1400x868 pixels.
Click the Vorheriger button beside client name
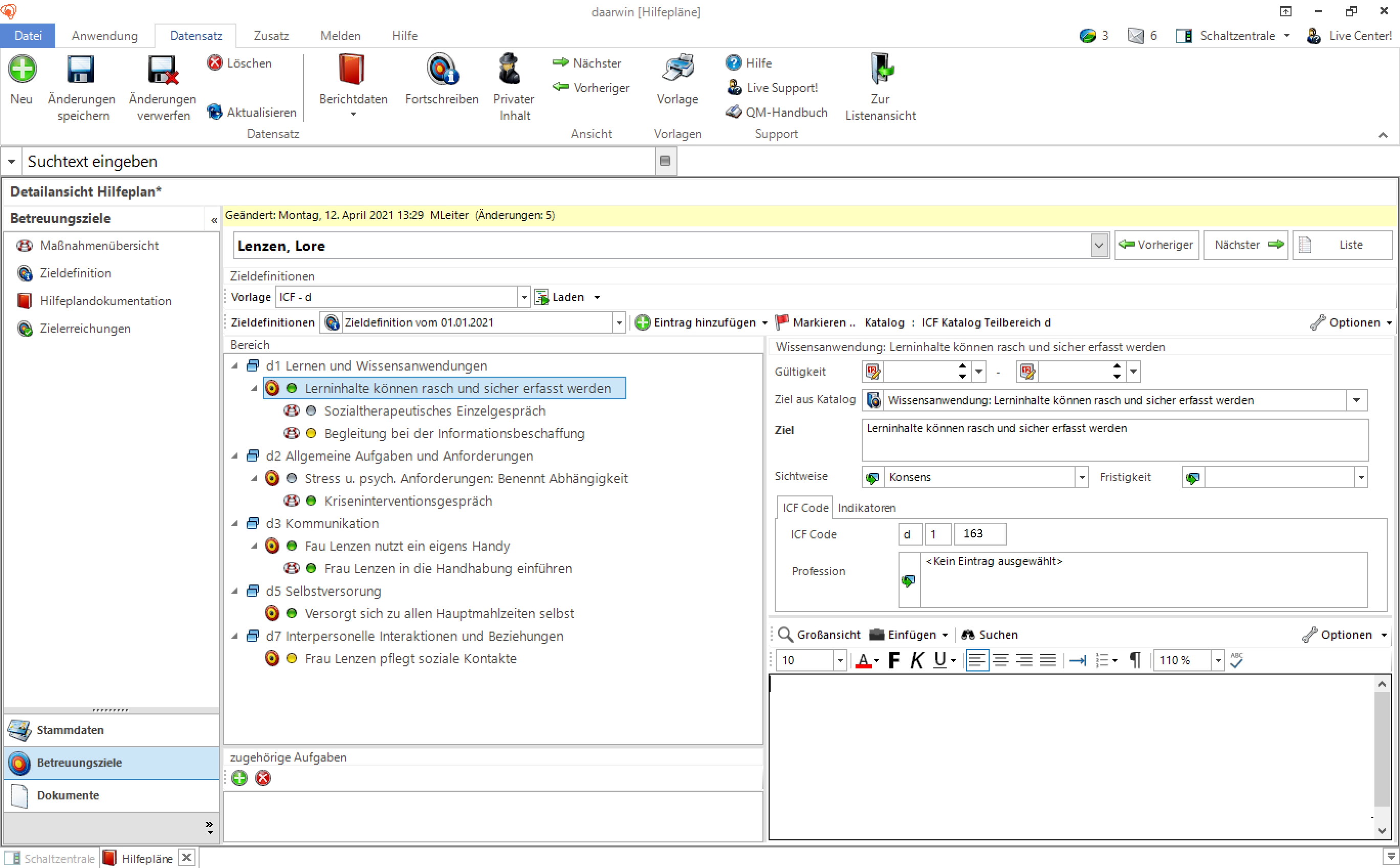click(x=1156, y=245)
